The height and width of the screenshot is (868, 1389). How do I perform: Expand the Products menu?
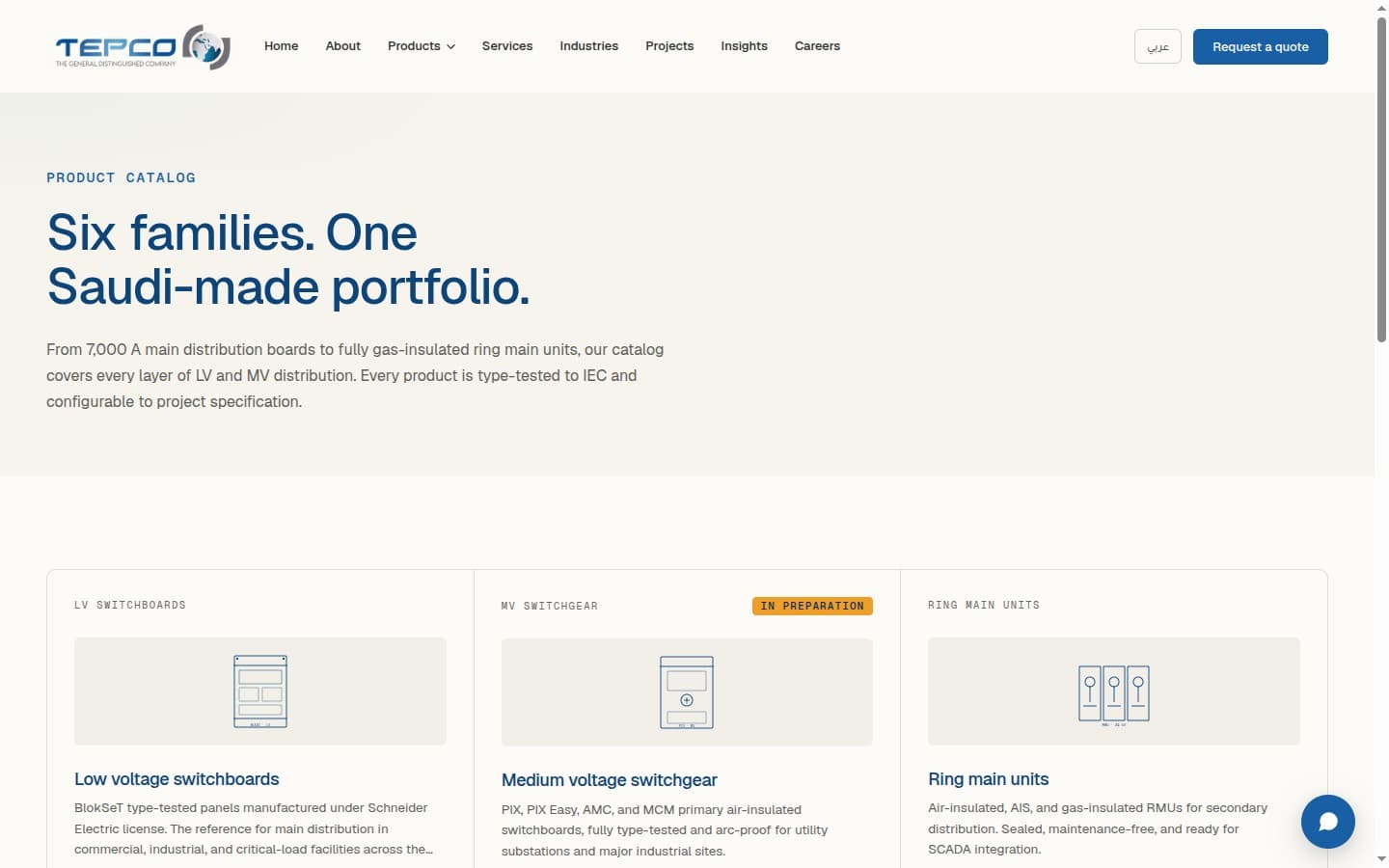(x=422, y=46)
